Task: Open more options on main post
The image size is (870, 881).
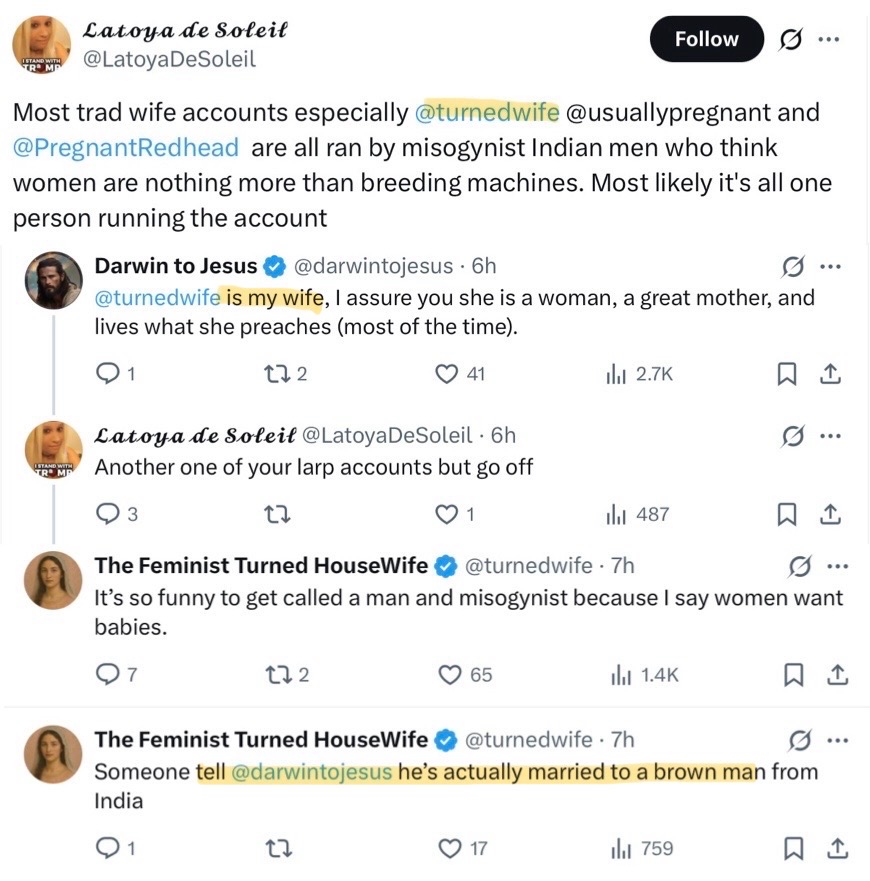Action: coord(829,39)
